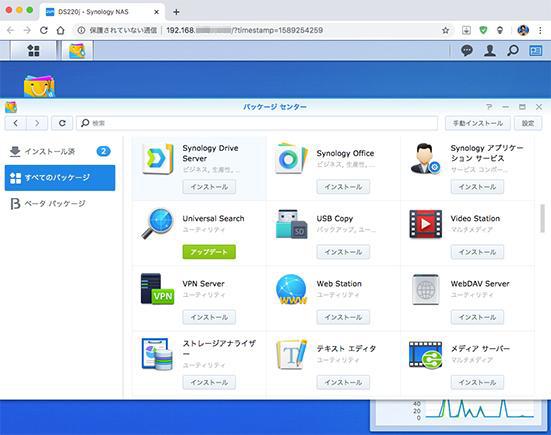Open 設定 settings button
The image size is (551, 435).
coord(528,123)
